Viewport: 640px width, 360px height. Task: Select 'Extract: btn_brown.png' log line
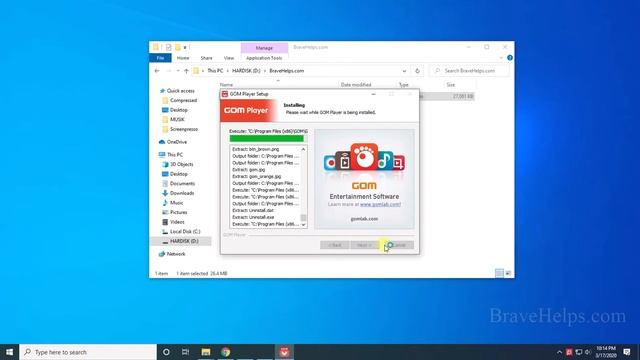256,149
